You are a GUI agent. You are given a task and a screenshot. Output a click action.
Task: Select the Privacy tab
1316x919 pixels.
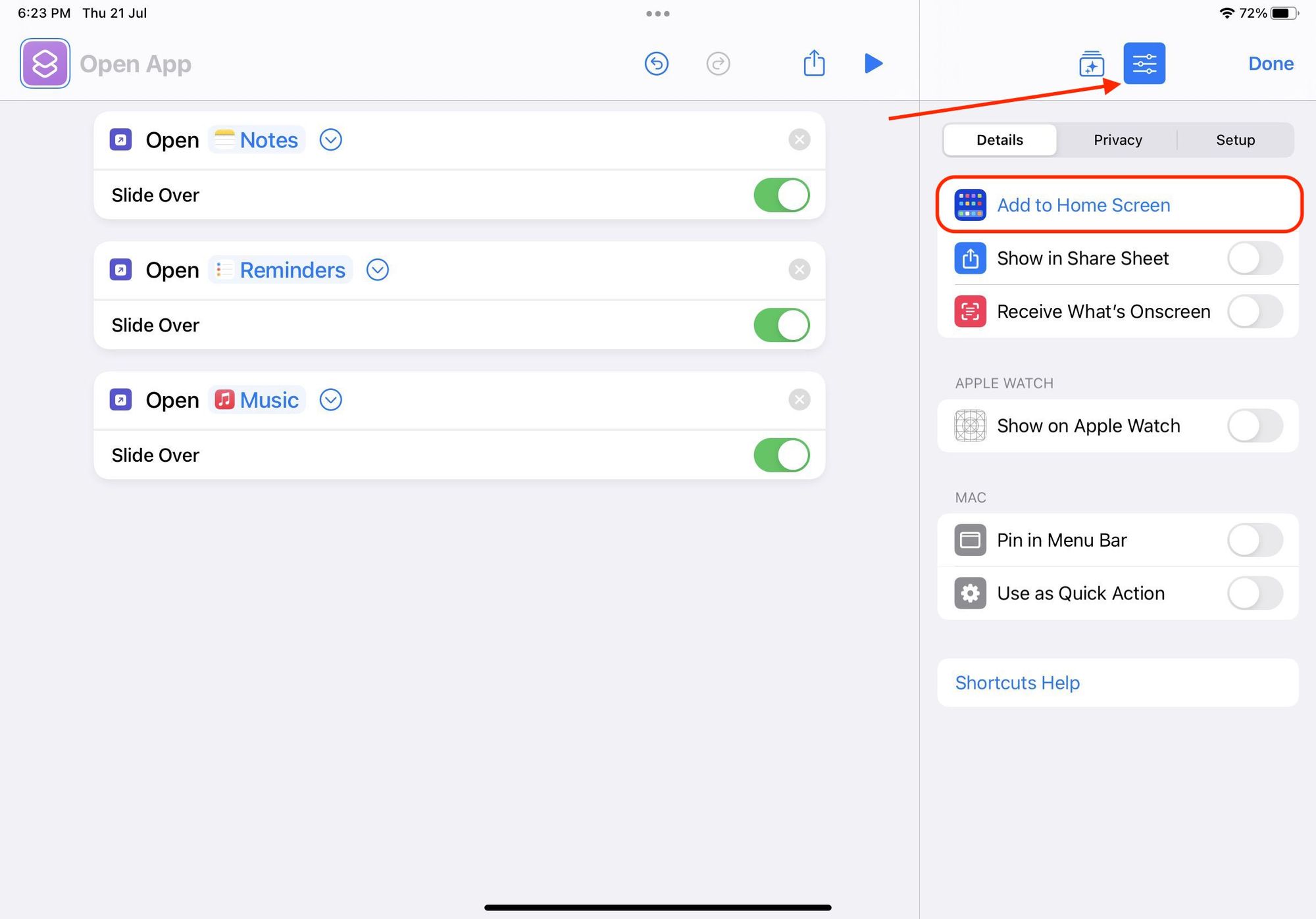[1117, 140]
